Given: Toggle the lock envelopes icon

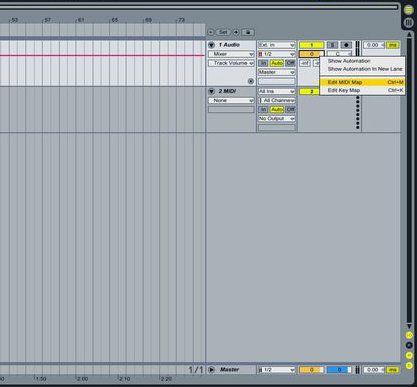Looking at the screenshot, I should point(248,32).
